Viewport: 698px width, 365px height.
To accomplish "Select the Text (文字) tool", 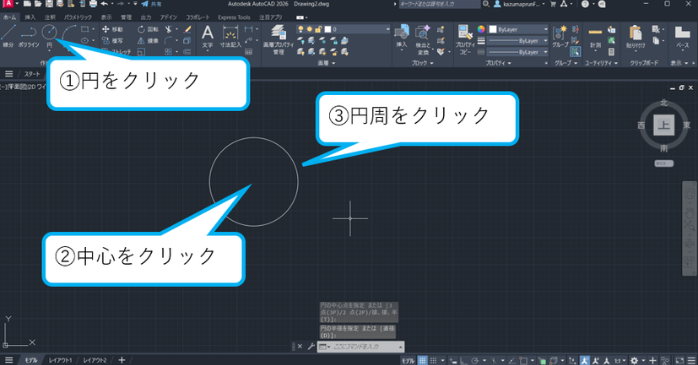I will click(x=207, y=36).
